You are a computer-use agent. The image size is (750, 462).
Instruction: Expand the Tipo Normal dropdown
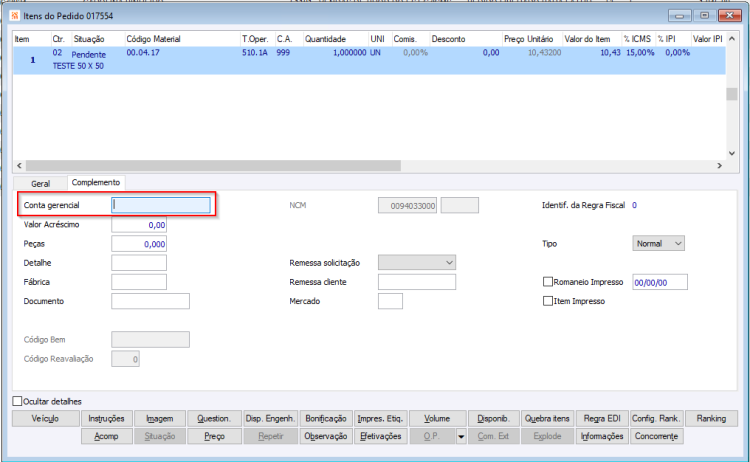tap(658, 243)
